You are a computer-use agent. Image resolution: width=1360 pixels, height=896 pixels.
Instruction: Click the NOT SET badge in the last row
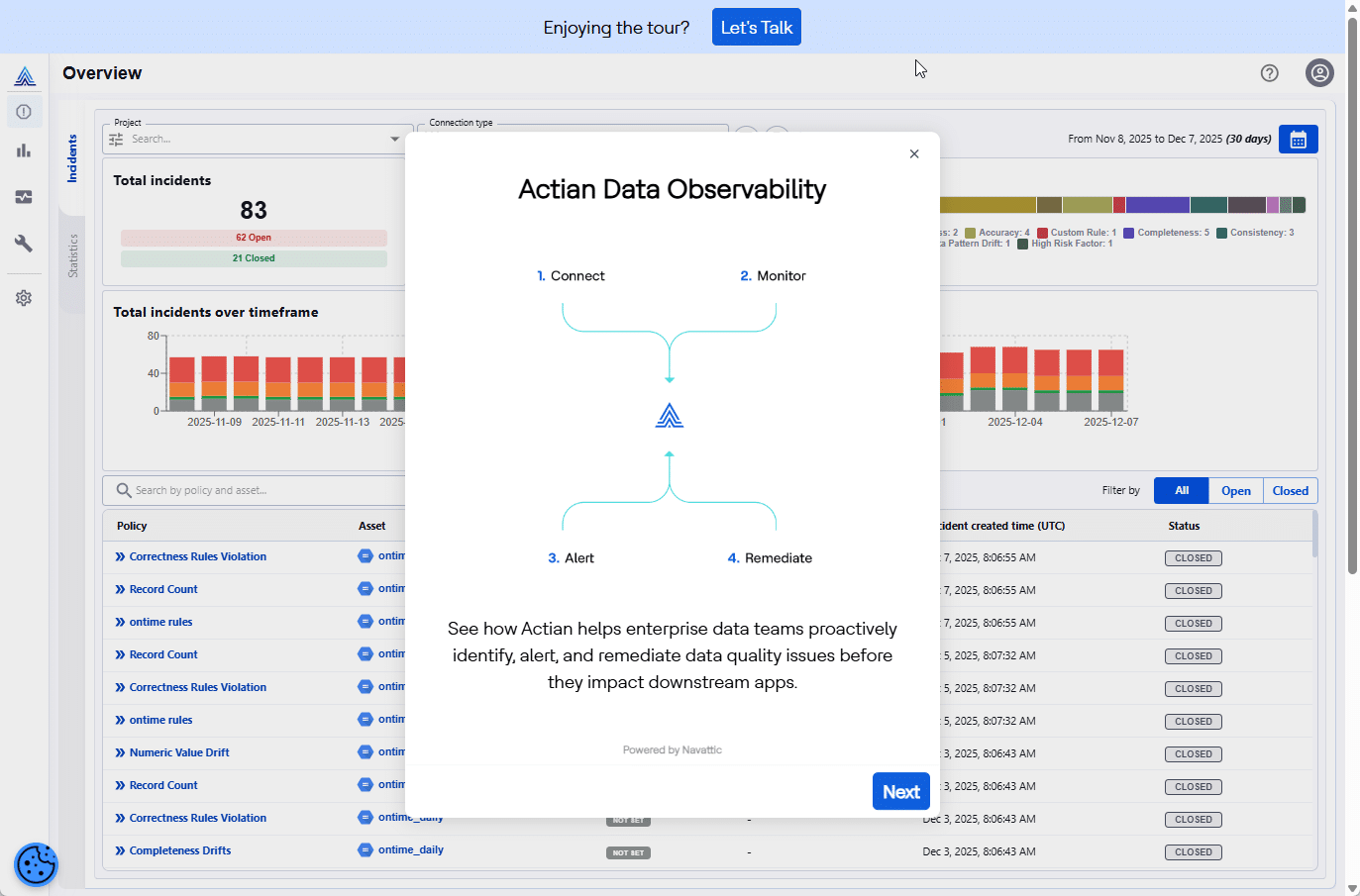(x=628, y=852)
